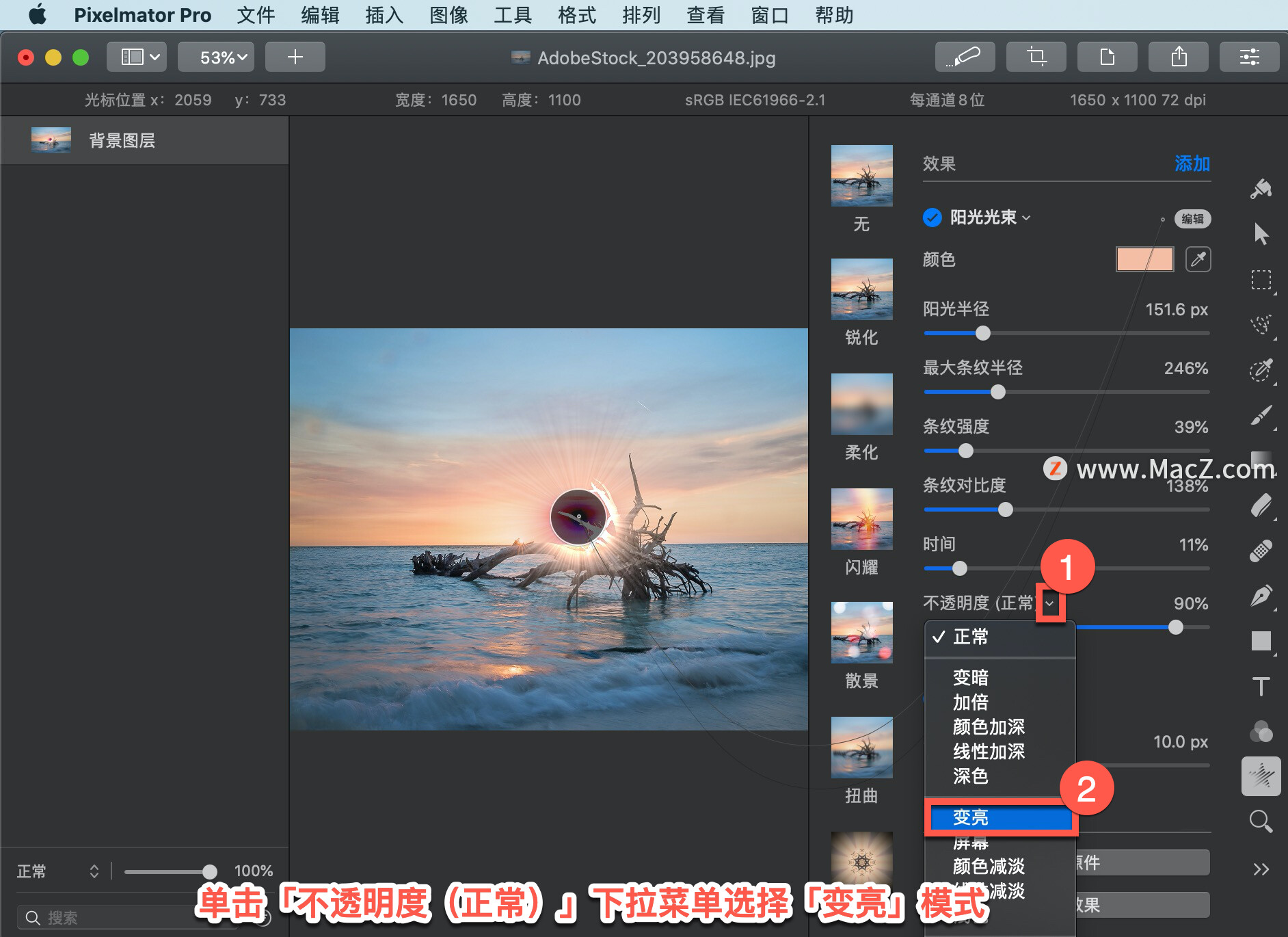Screen dimensions: 1288x937
Task: Open the 窗口 menu
Action: click(770, 14)
